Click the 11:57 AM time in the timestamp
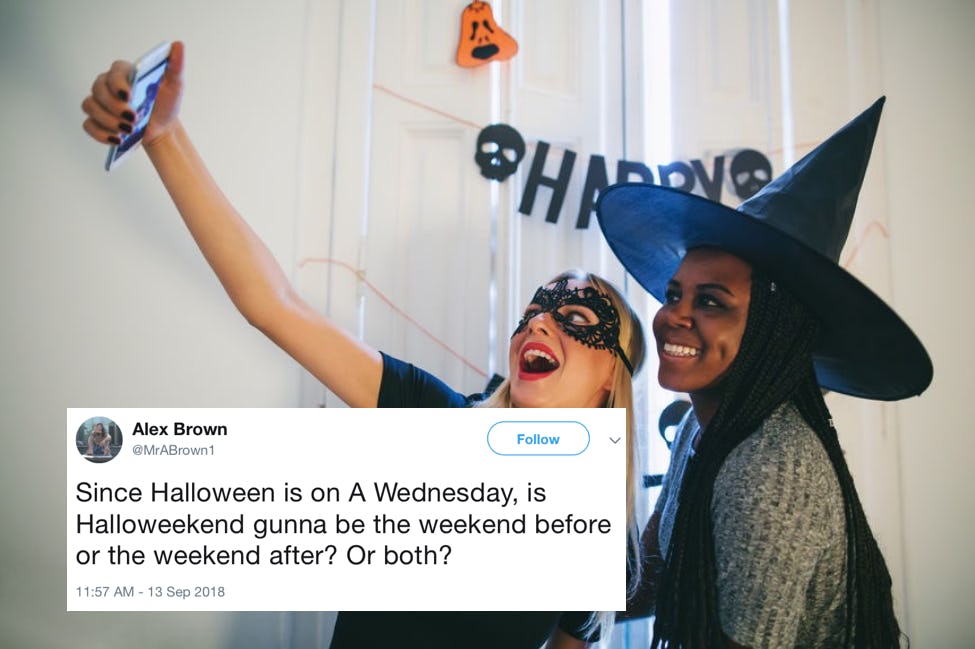 [x=104, y=591]
